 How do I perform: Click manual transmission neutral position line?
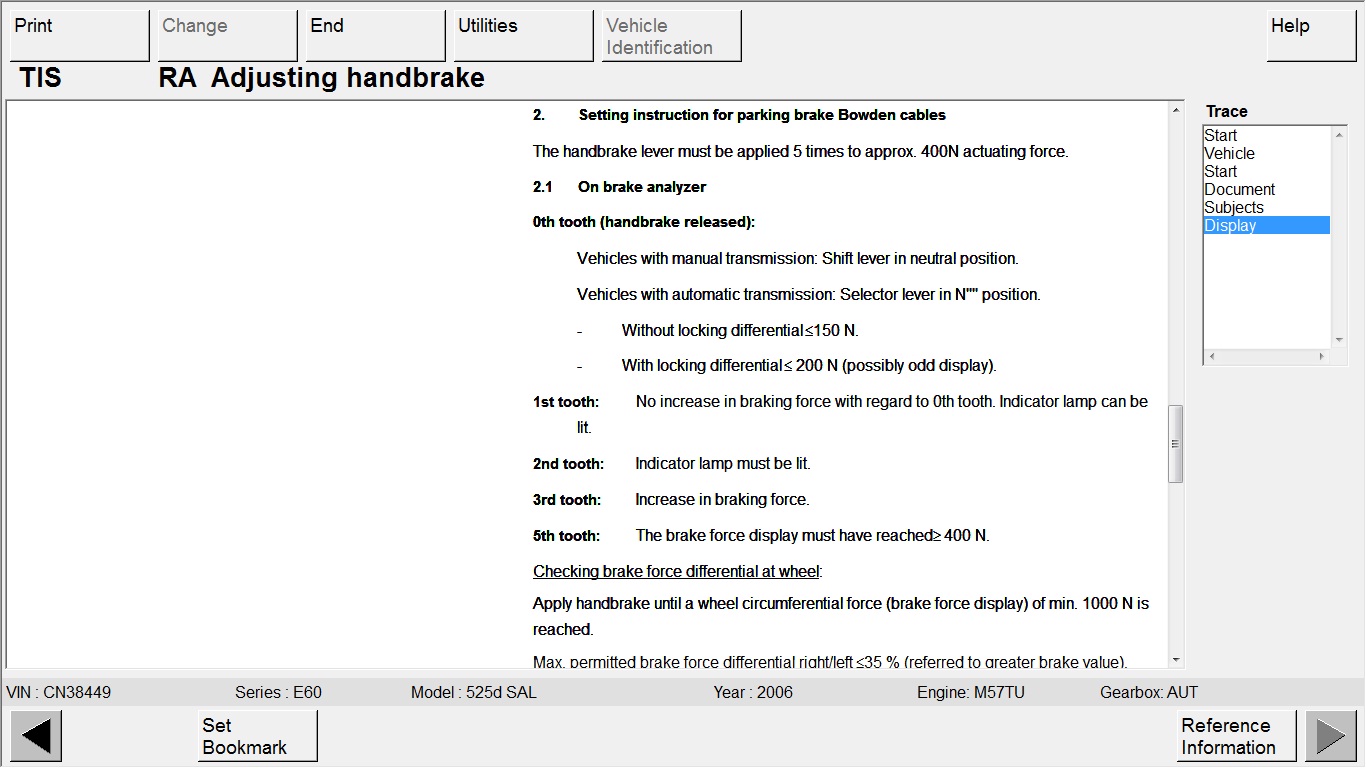797,258
